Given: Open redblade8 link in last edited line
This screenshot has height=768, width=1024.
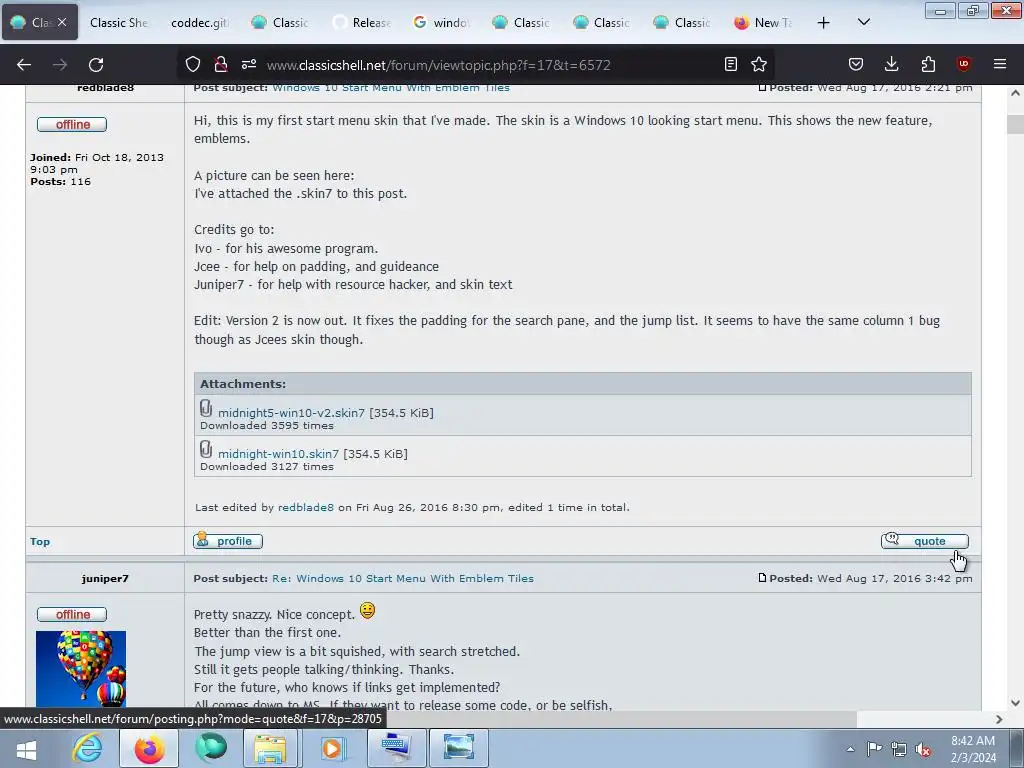Looking at the screenshot, I should pyautogui.click(x=306, y=507).
